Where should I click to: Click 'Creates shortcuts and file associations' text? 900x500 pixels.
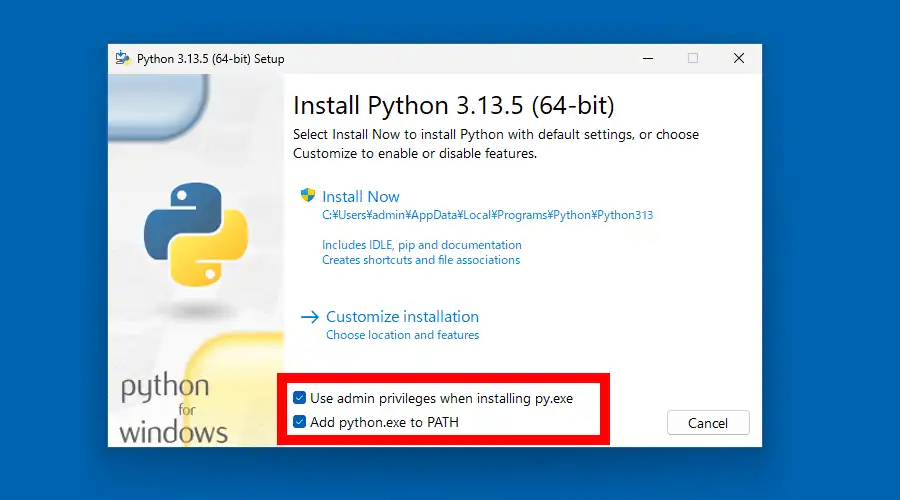click(421, 260)
